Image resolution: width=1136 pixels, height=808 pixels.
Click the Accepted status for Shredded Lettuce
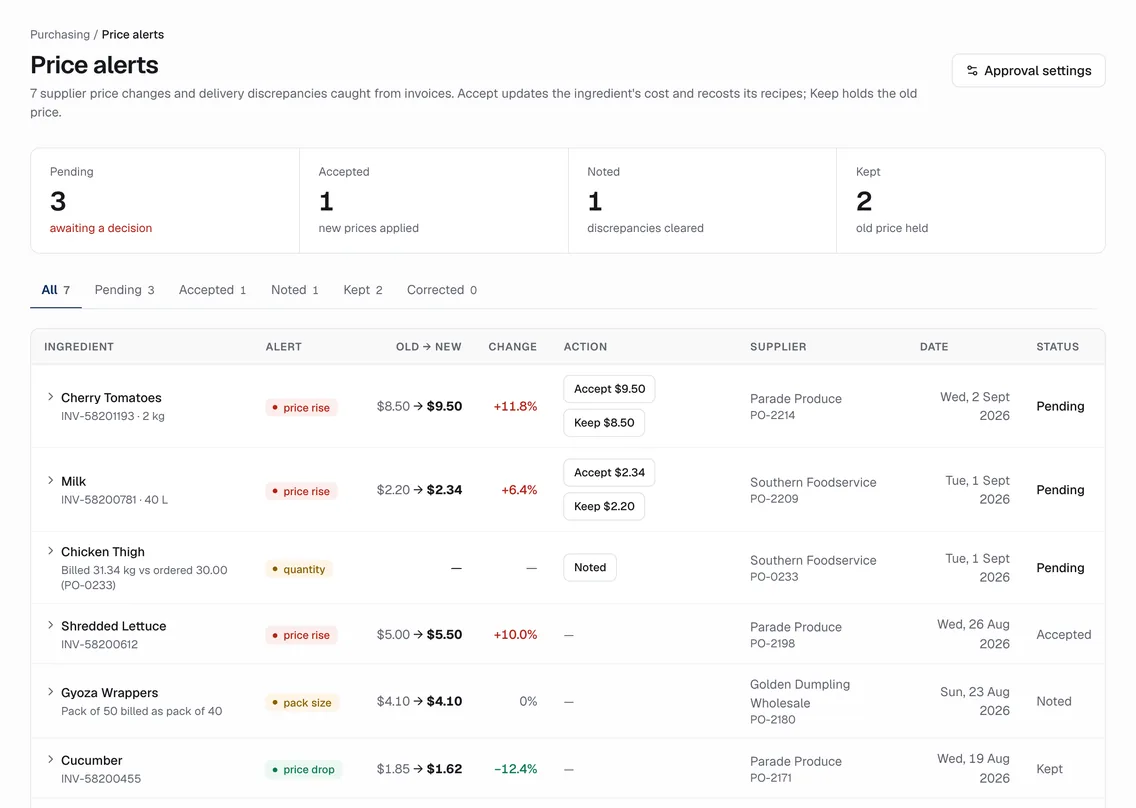click(1063, 635)
